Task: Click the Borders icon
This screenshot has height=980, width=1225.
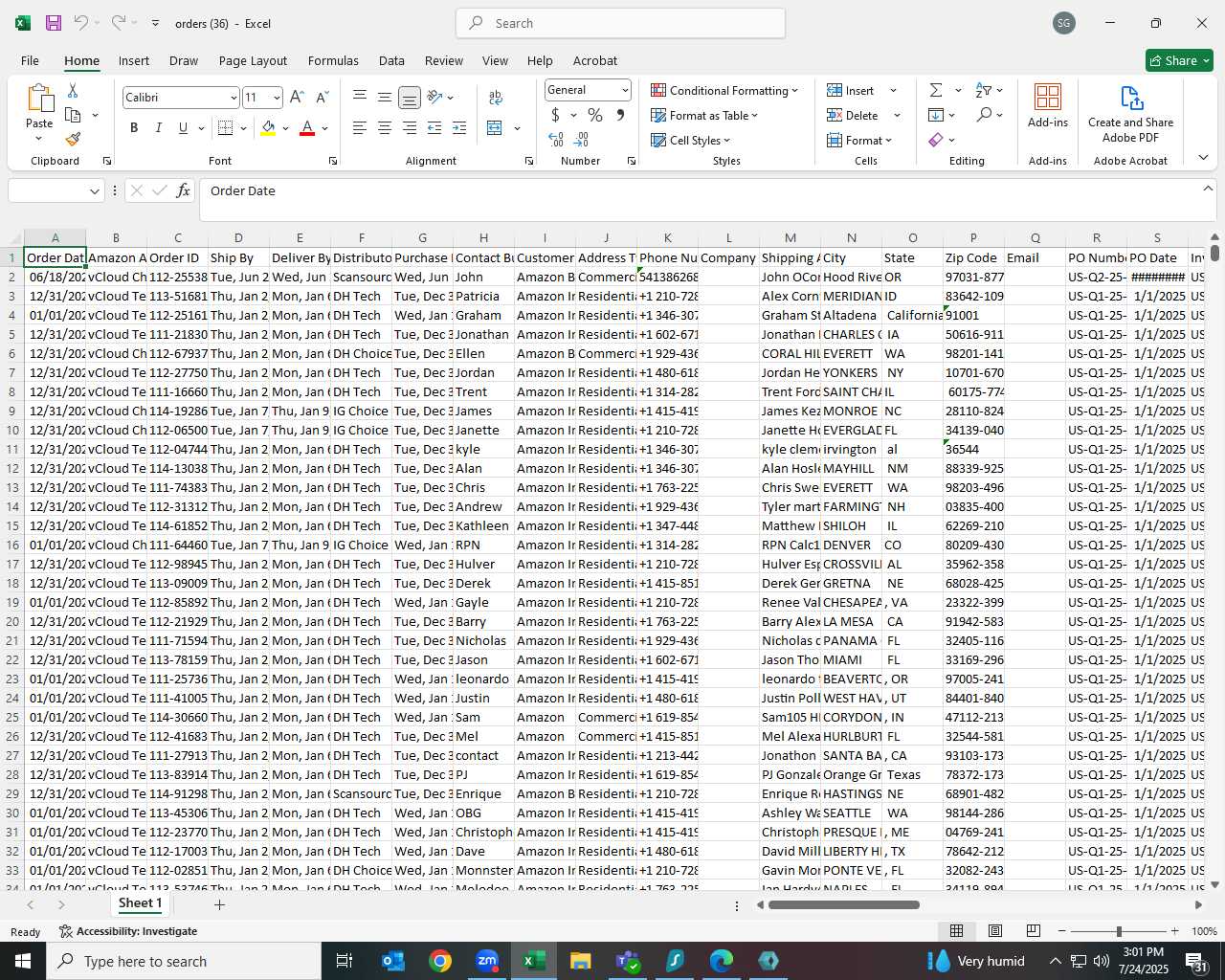Action: [x=226, y=127]
